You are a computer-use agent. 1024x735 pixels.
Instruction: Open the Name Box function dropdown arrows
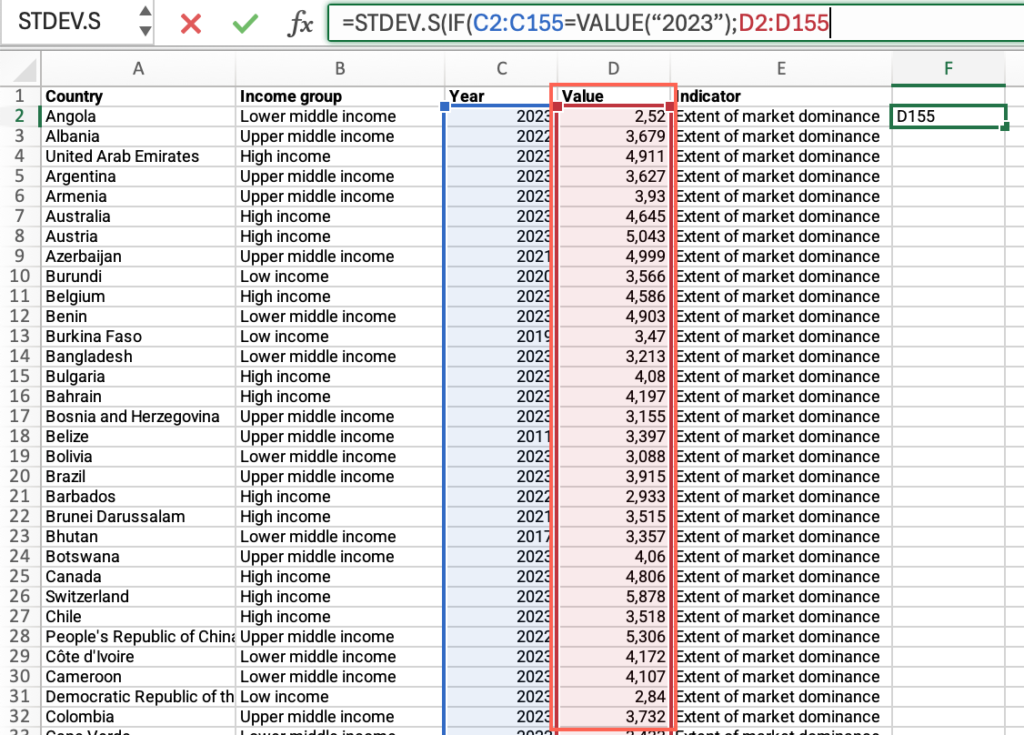point(145,21)
